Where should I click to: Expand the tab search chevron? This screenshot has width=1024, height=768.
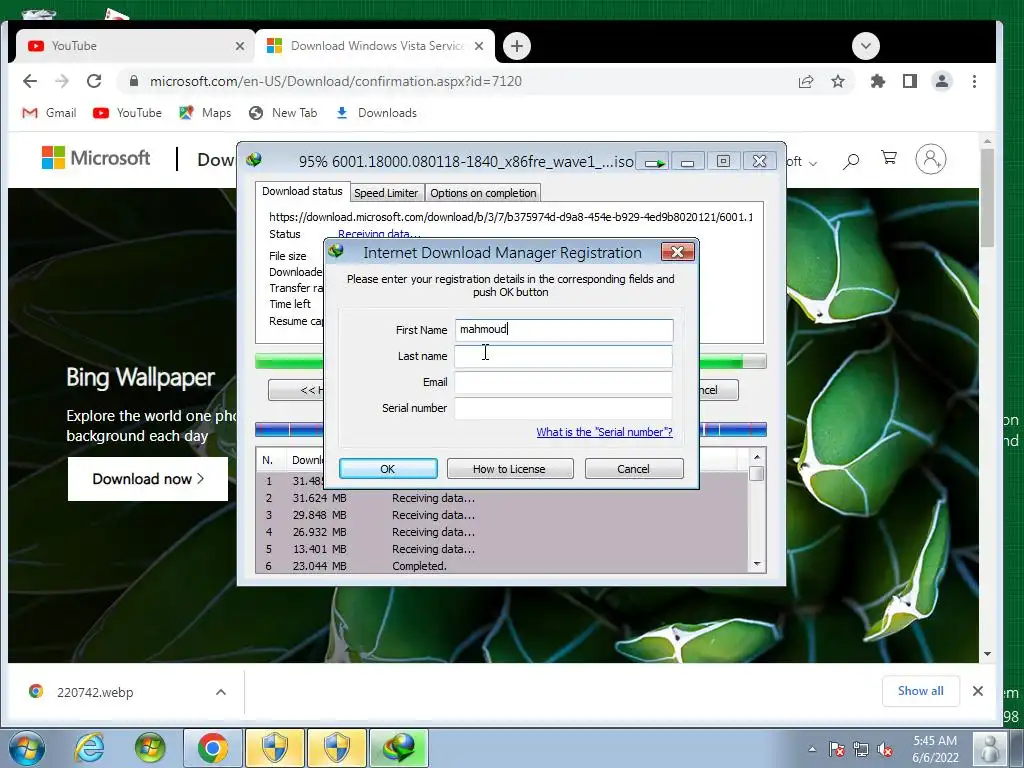[x=866, y=46]
